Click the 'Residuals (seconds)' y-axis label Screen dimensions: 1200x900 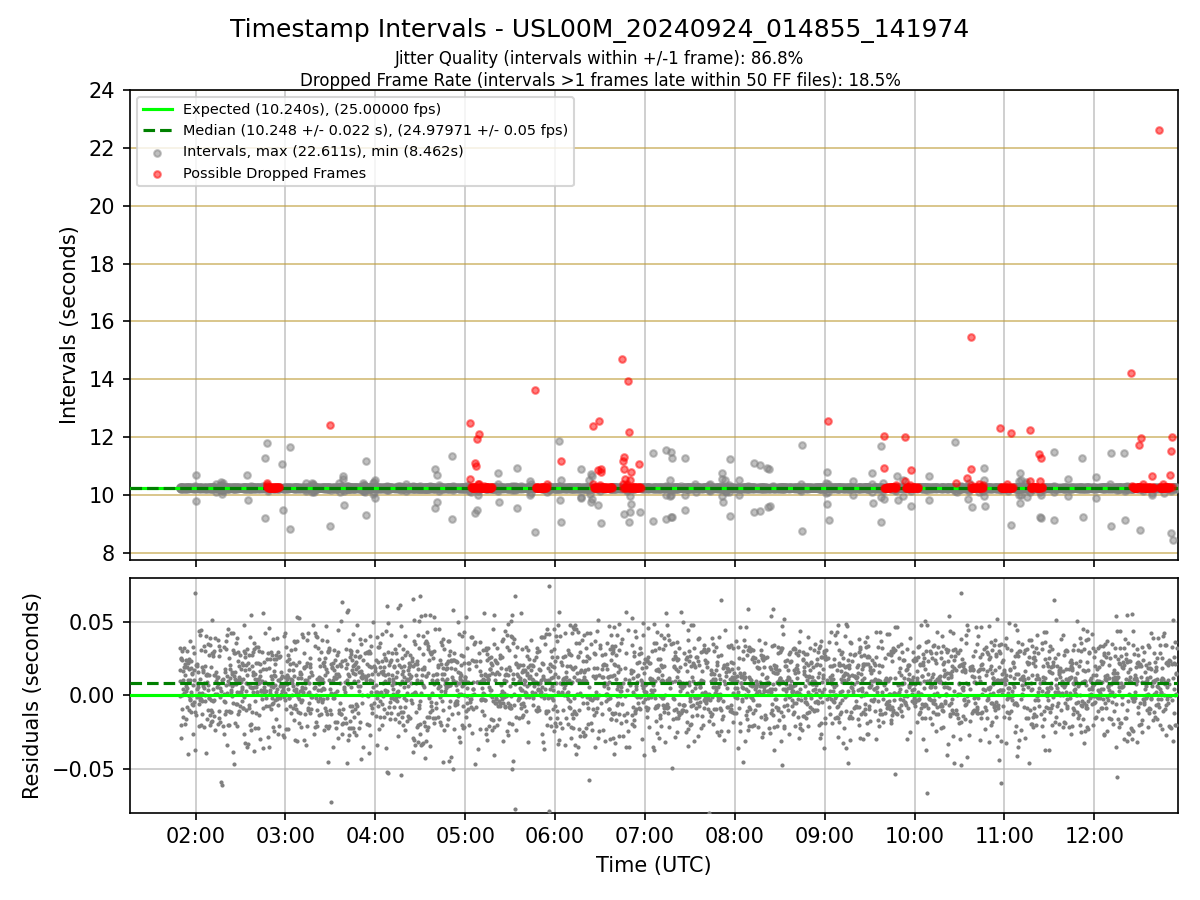[x=32, y=696]
